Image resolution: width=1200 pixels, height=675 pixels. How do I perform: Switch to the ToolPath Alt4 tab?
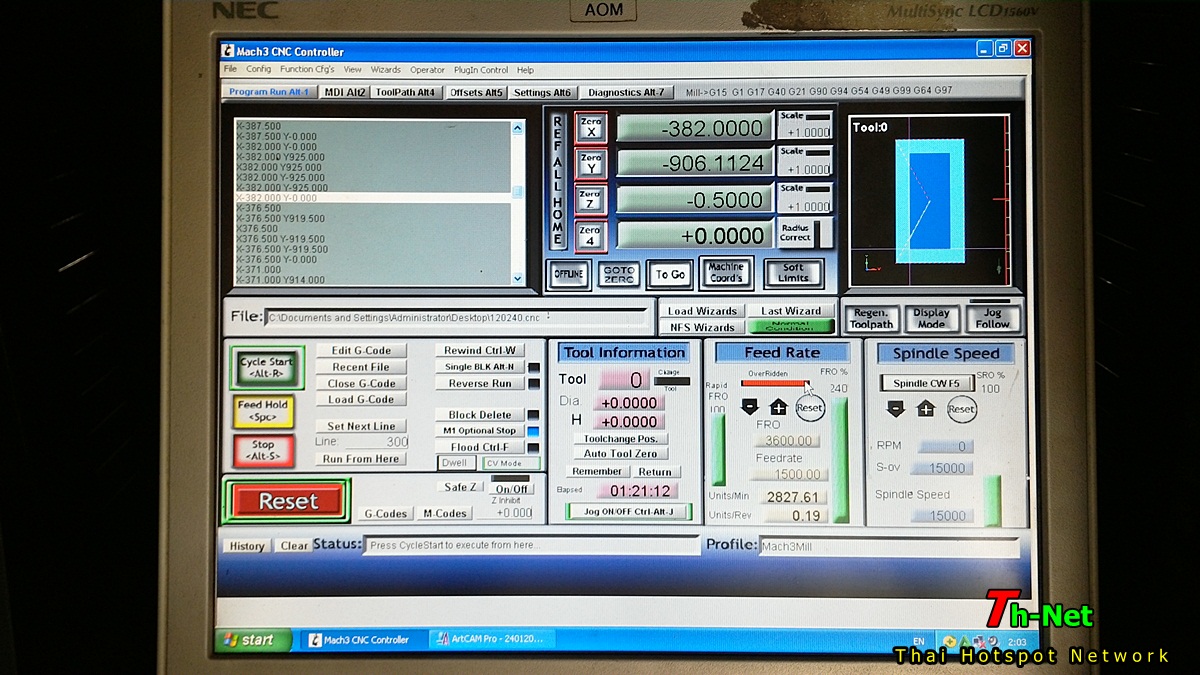[406, 92]
